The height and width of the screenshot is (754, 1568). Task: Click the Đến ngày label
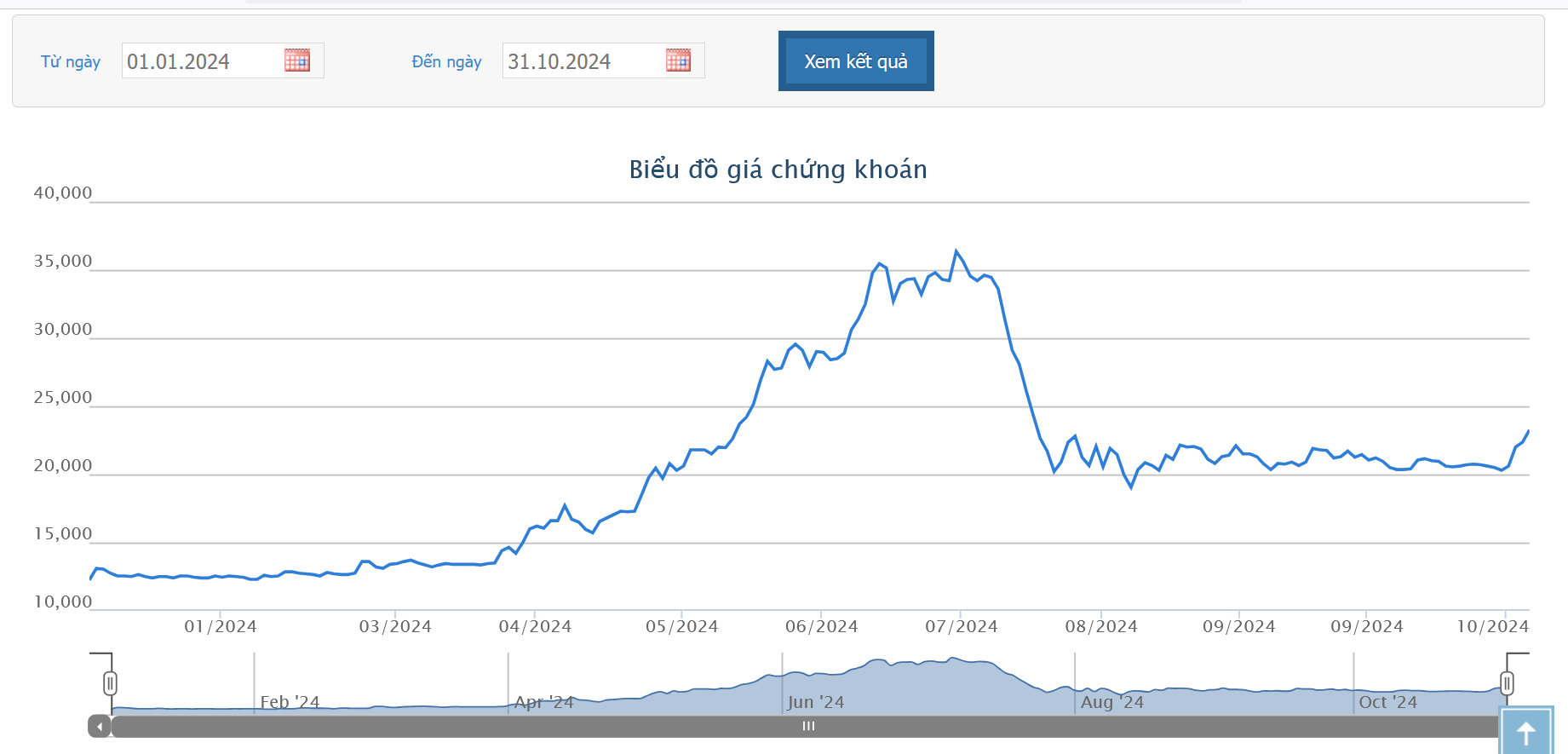click(x=446, y=62)
